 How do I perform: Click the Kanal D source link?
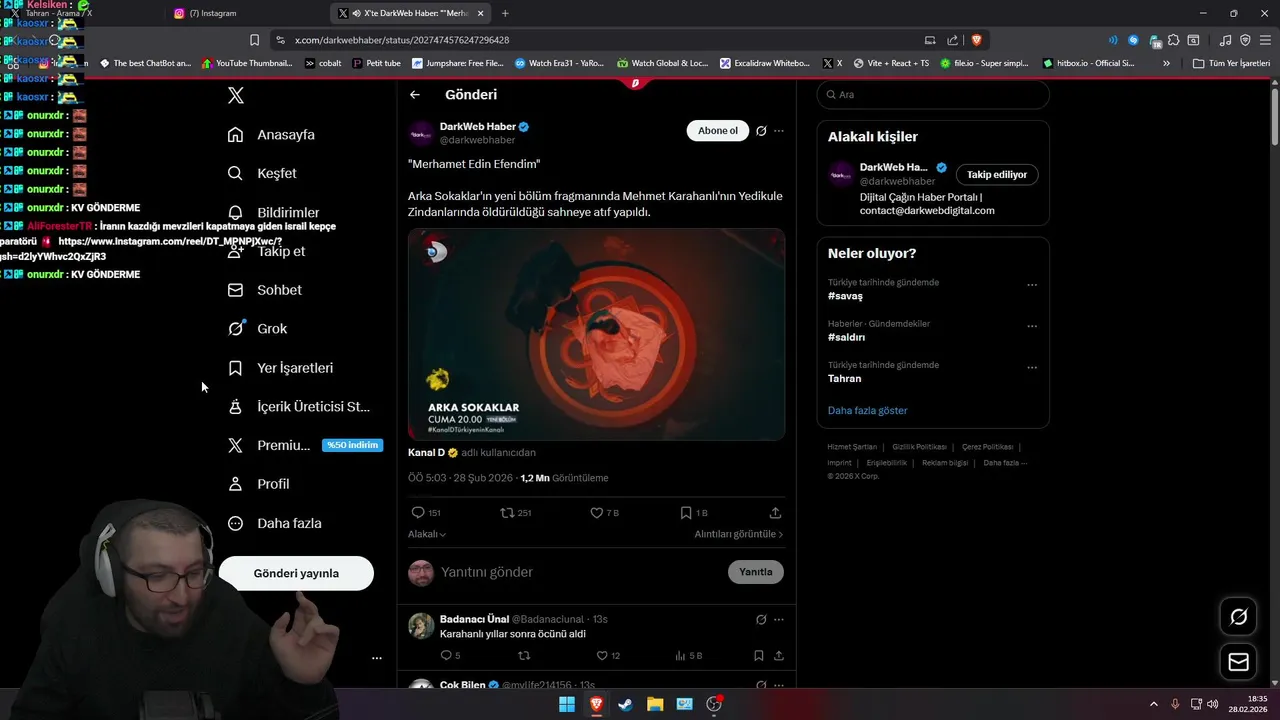click(426, 452)
